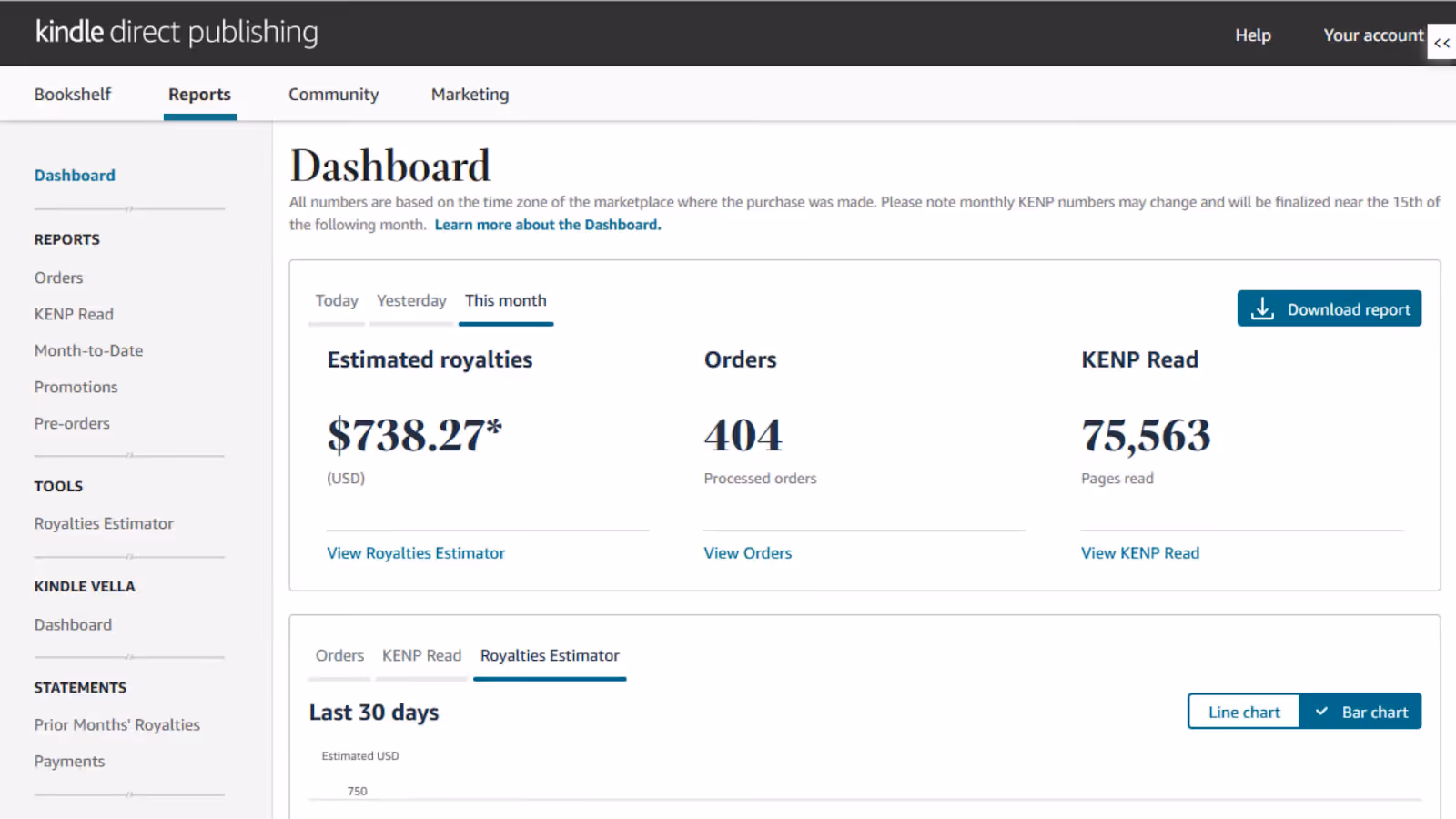1456x819 pixels.
Task: Open Your account menu
Action: 1373,35
